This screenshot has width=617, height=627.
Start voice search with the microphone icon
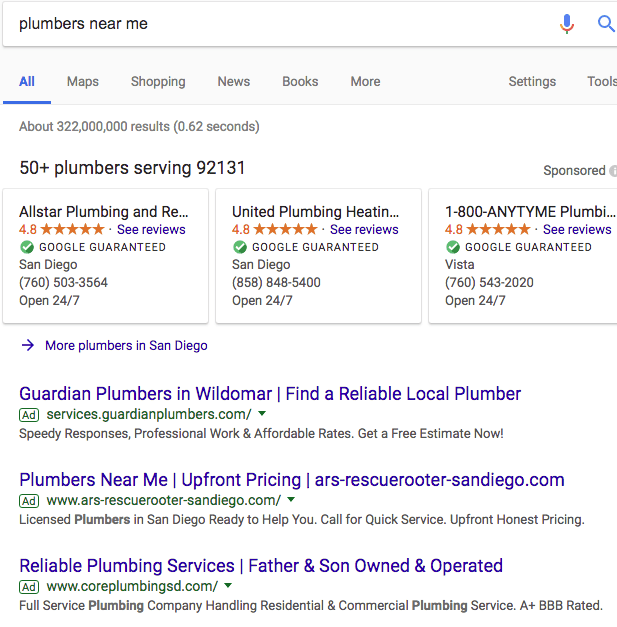click(567, 24)
